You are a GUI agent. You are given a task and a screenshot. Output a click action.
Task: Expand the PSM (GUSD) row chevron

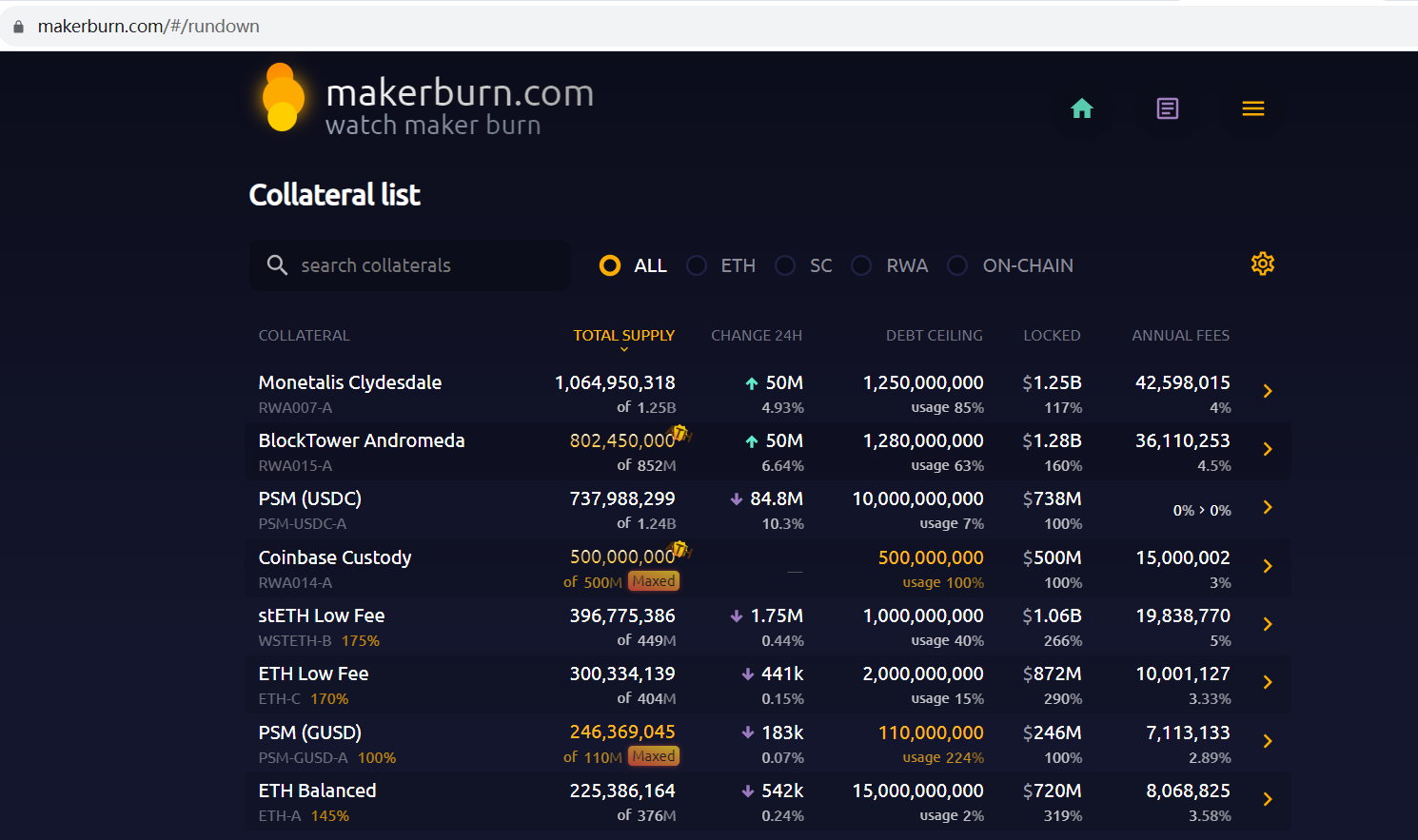tap(1268, 741)
